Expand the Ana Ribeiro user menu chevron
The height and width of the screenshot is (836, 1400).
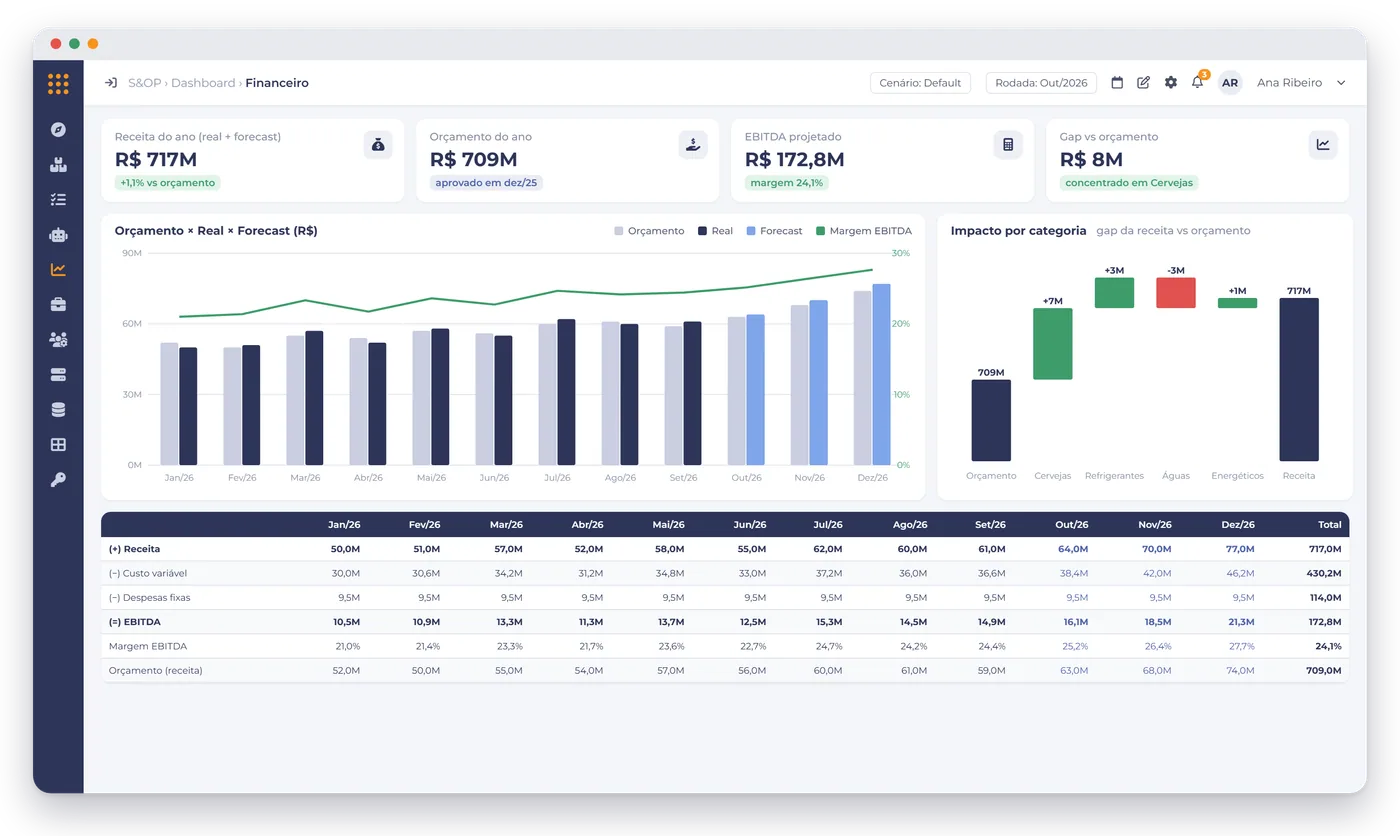tap(1341, 83)
